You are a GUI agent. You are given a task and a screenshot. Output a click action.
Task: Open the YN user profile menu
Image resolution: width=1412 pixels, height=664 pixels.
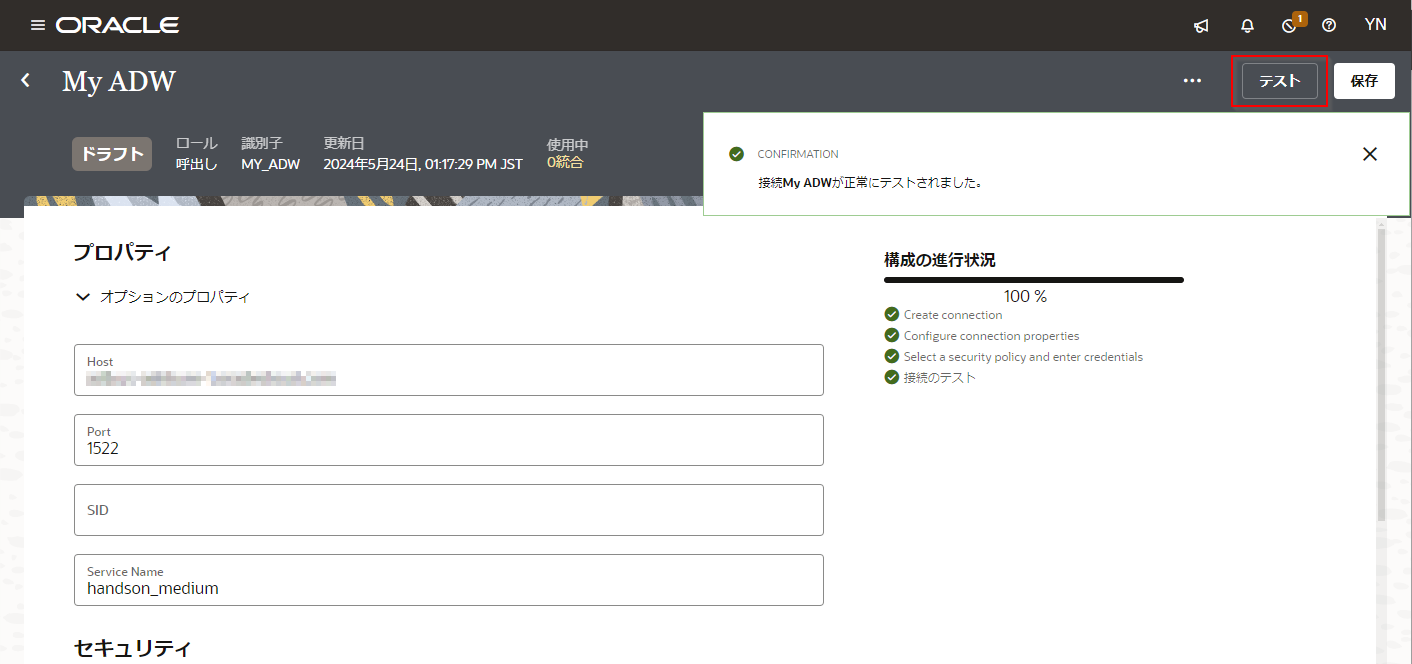pos(1375,25)
